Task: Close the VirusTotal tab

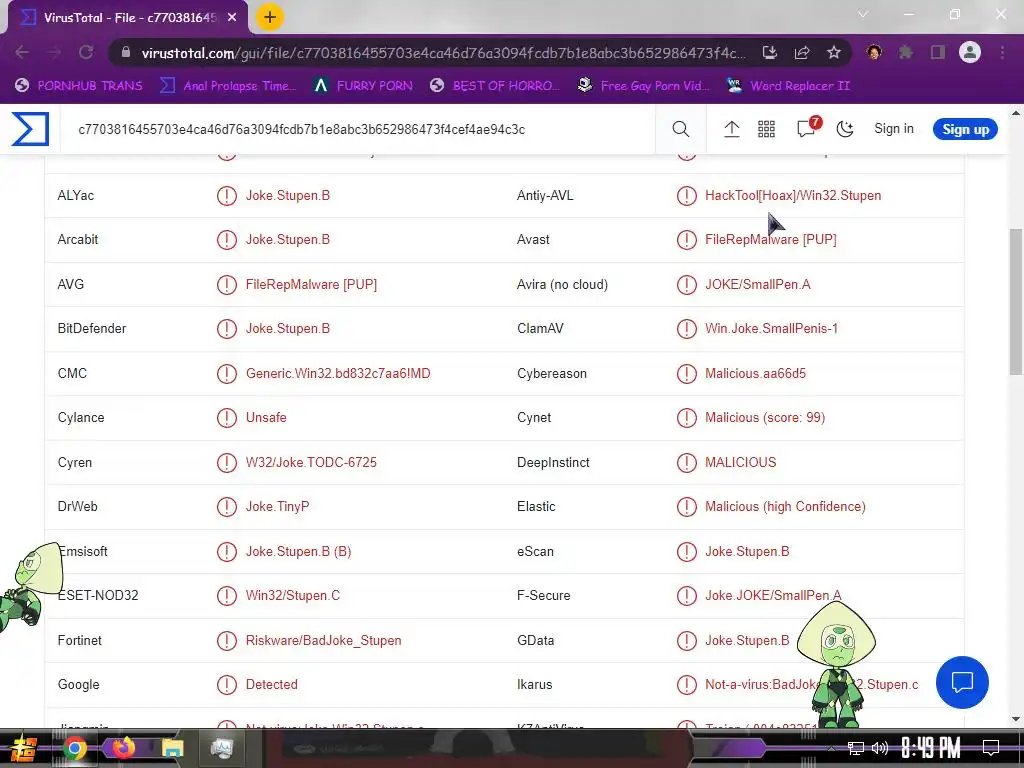Action: coord(232,18)
